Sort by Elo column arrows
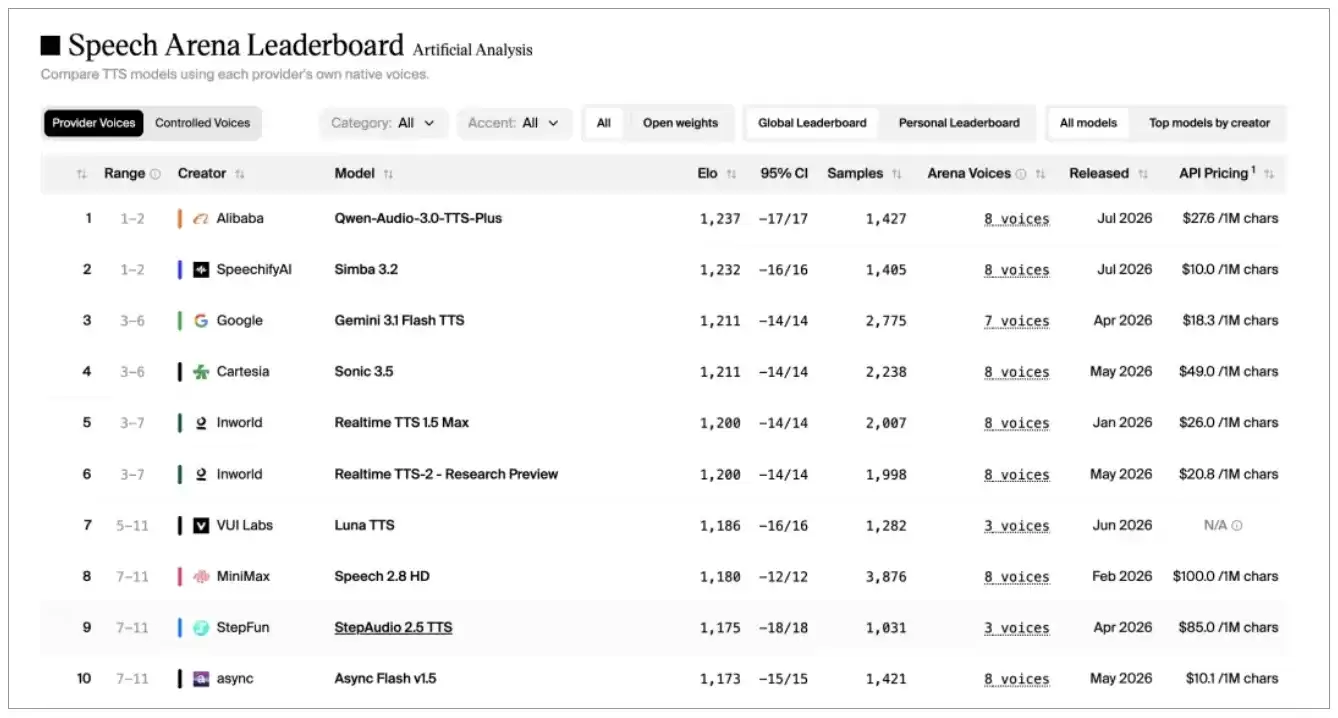 [x=731, y=174]
